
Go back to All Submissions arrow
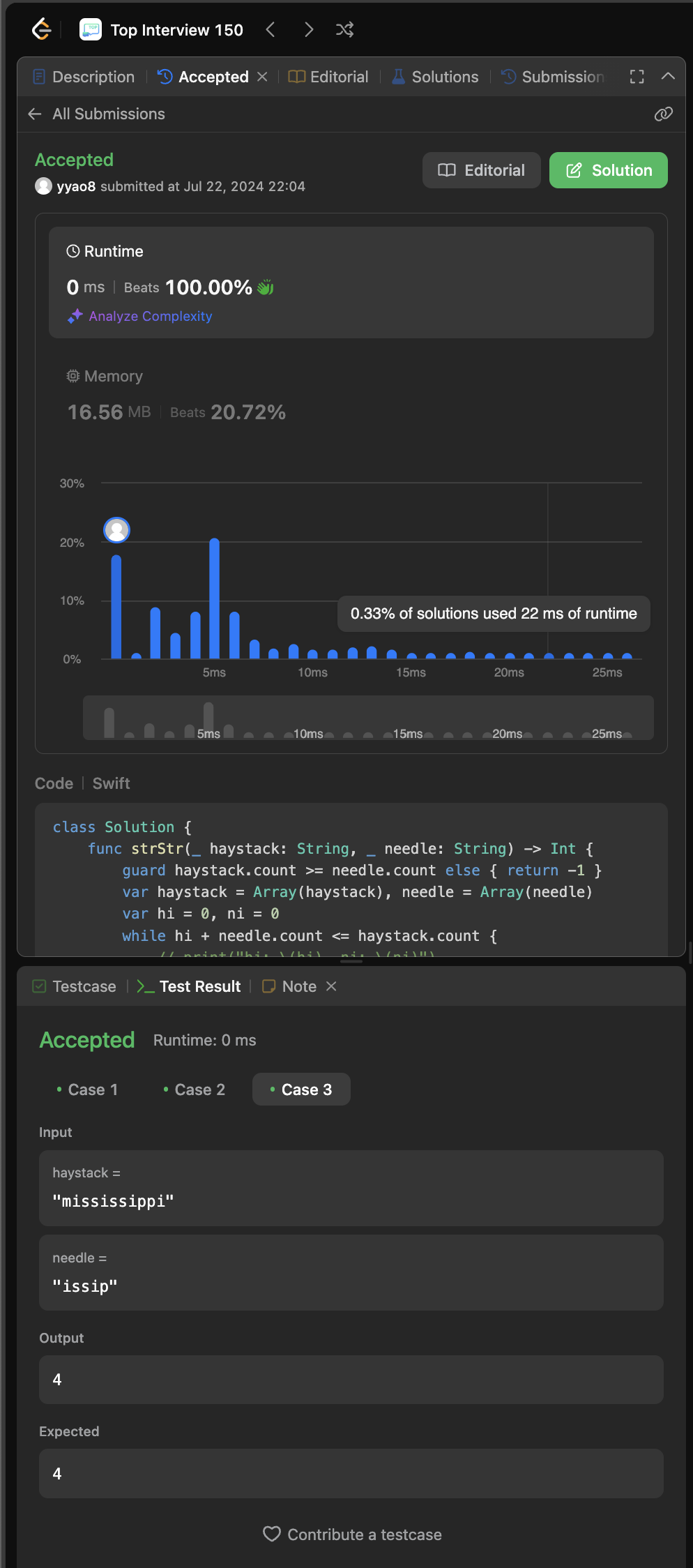pos(35,114)
